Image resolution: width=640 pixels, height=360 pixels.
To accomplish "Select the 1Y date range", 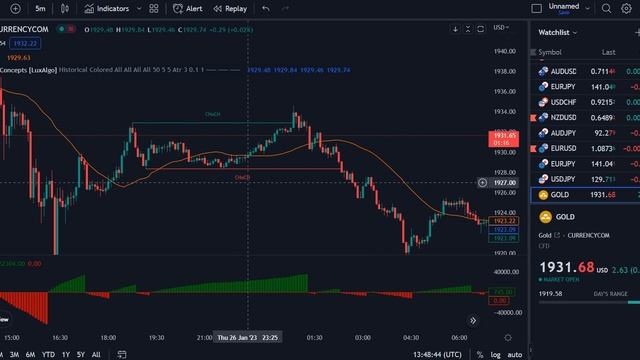I will pyautogui.click(x=66, y=355).
